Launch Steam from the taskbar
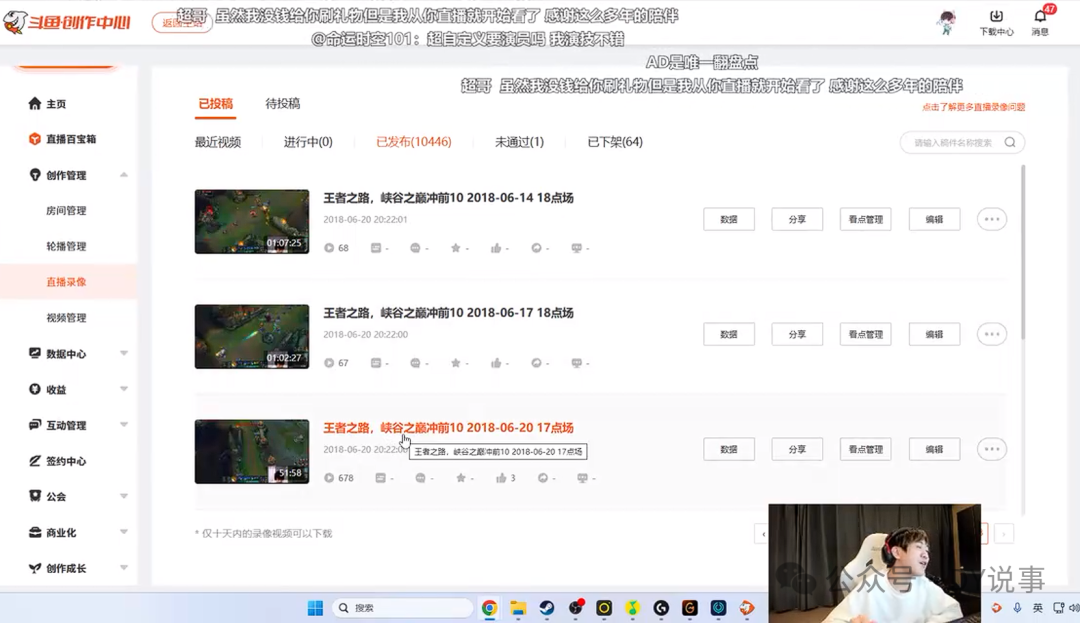 547,608
